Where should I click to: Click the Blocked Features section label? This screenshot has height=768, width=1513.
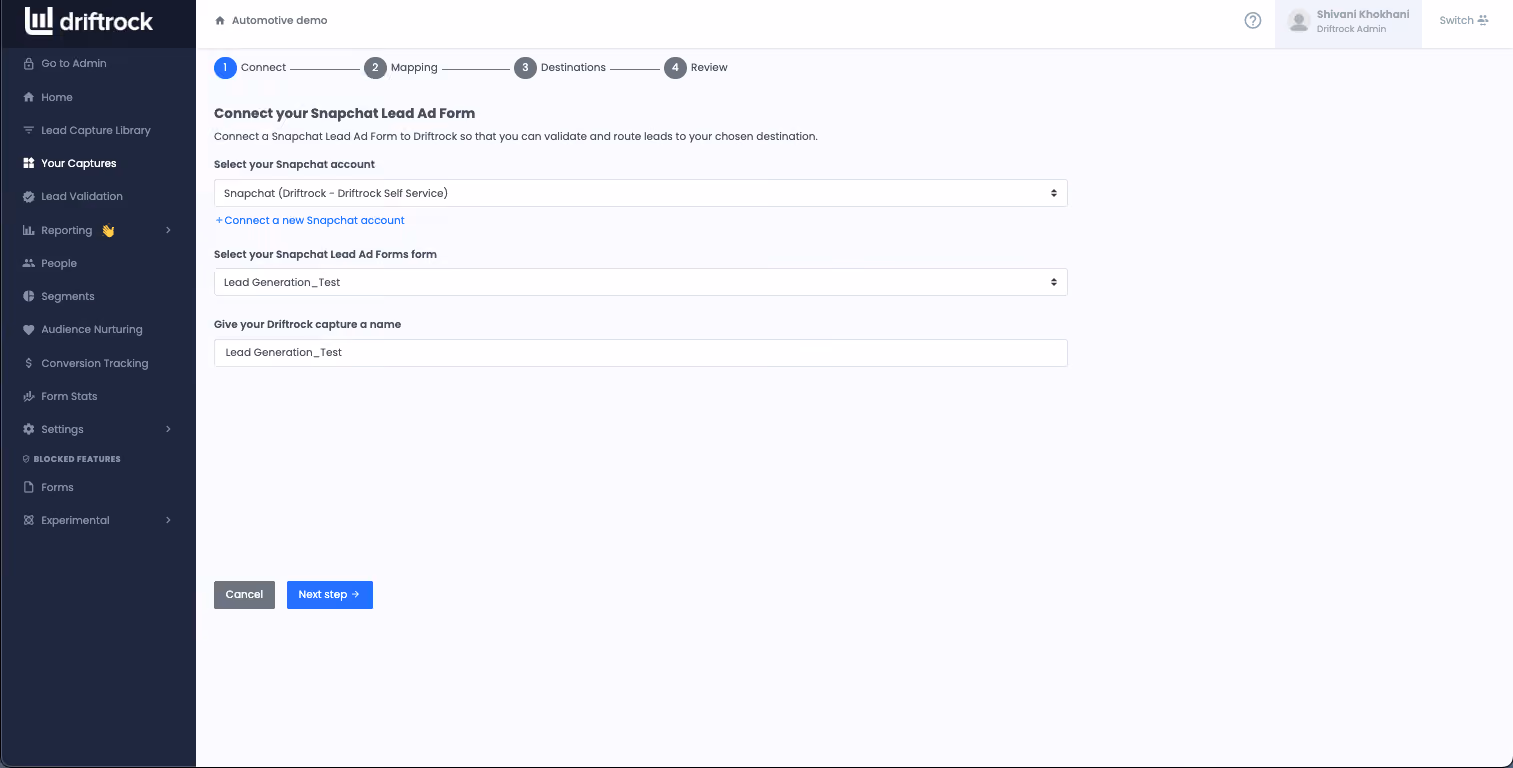pos(77,459)
